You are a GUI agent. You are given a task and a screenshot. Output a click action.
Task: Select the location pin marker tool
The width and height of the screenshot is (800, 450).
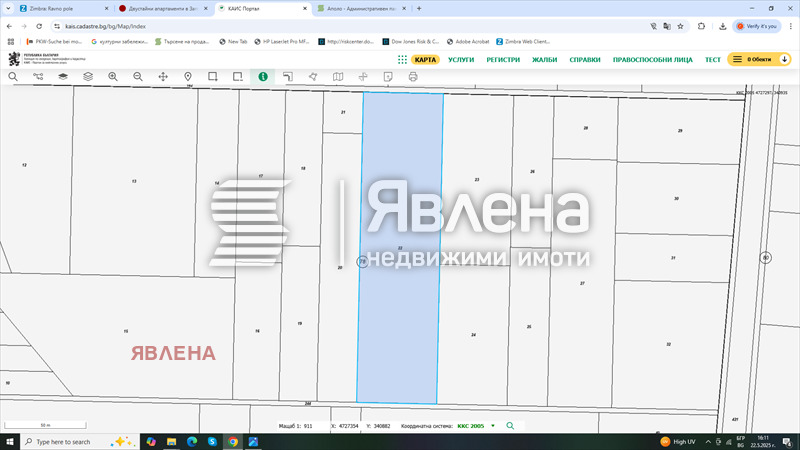(188, 76)
